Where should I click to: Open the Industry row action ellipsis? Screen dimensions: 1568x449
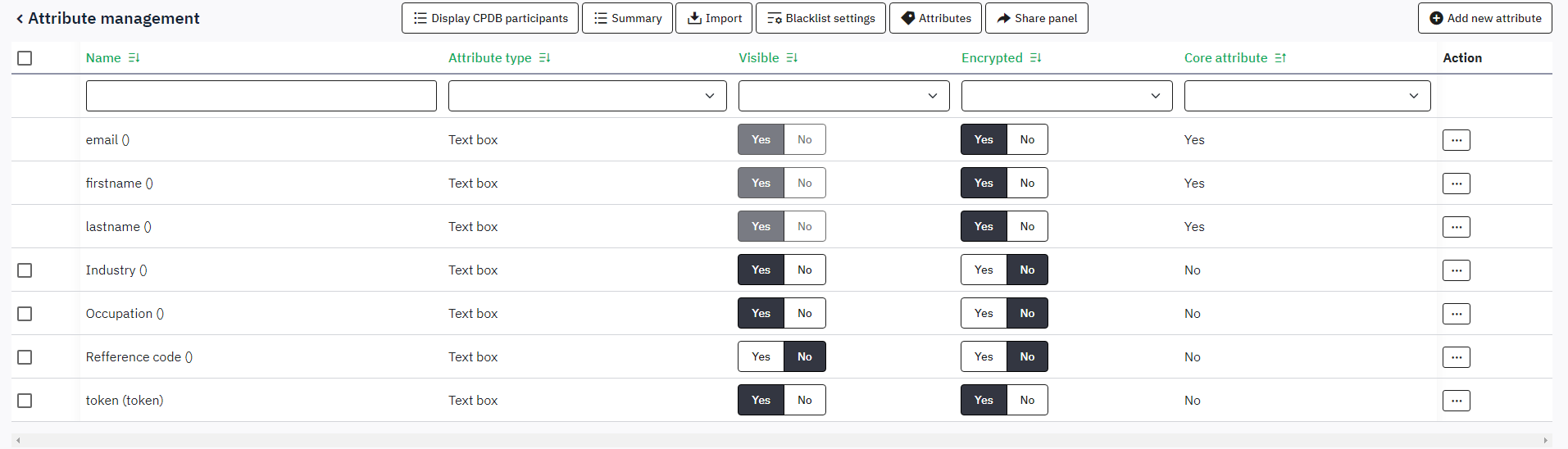[1456, 270]
